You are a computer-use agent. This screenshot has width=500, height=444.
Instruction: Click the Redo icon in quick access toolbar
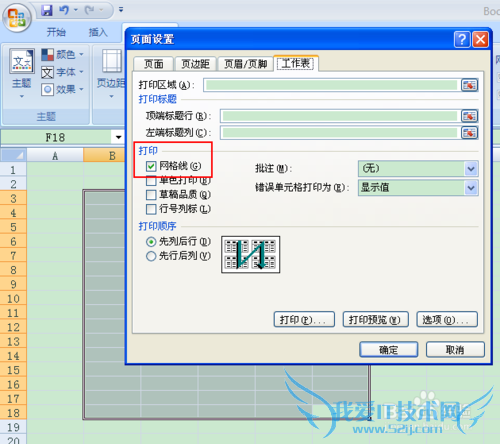point(89,10)
